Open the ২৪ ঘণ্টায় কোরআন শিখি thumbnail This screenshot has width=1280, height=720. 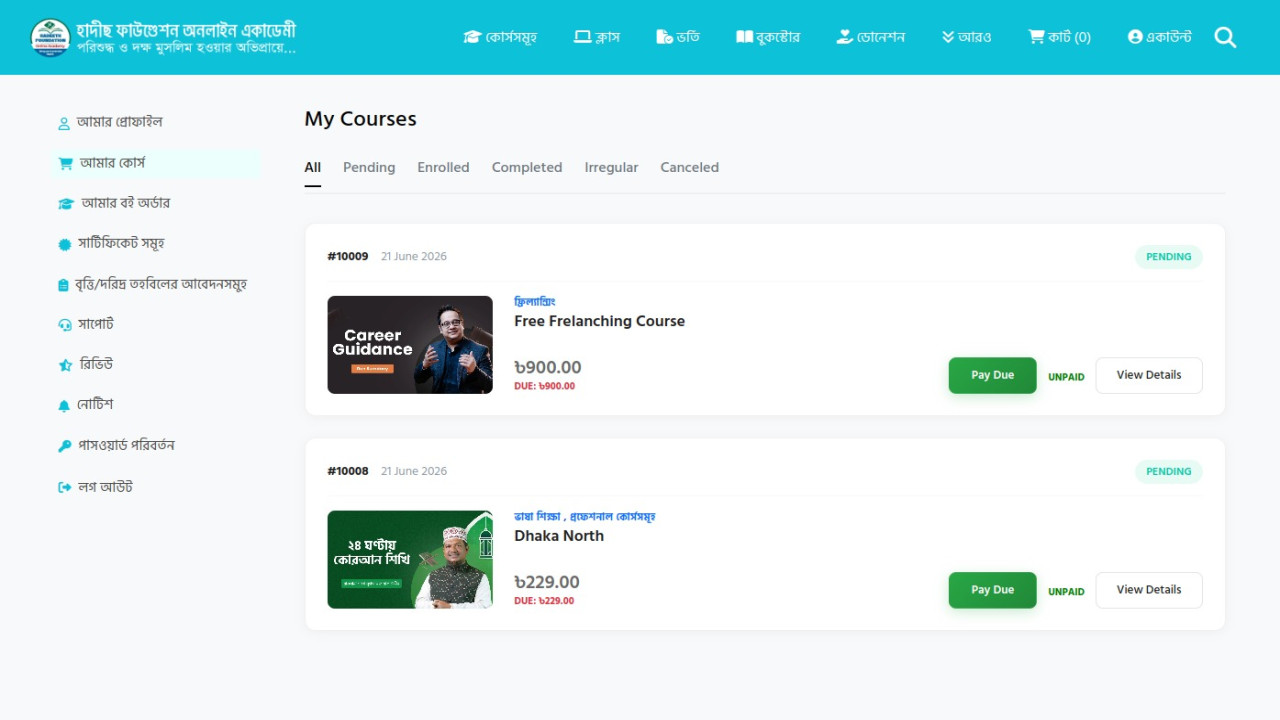pyautogui.click(x=410, y=560)
